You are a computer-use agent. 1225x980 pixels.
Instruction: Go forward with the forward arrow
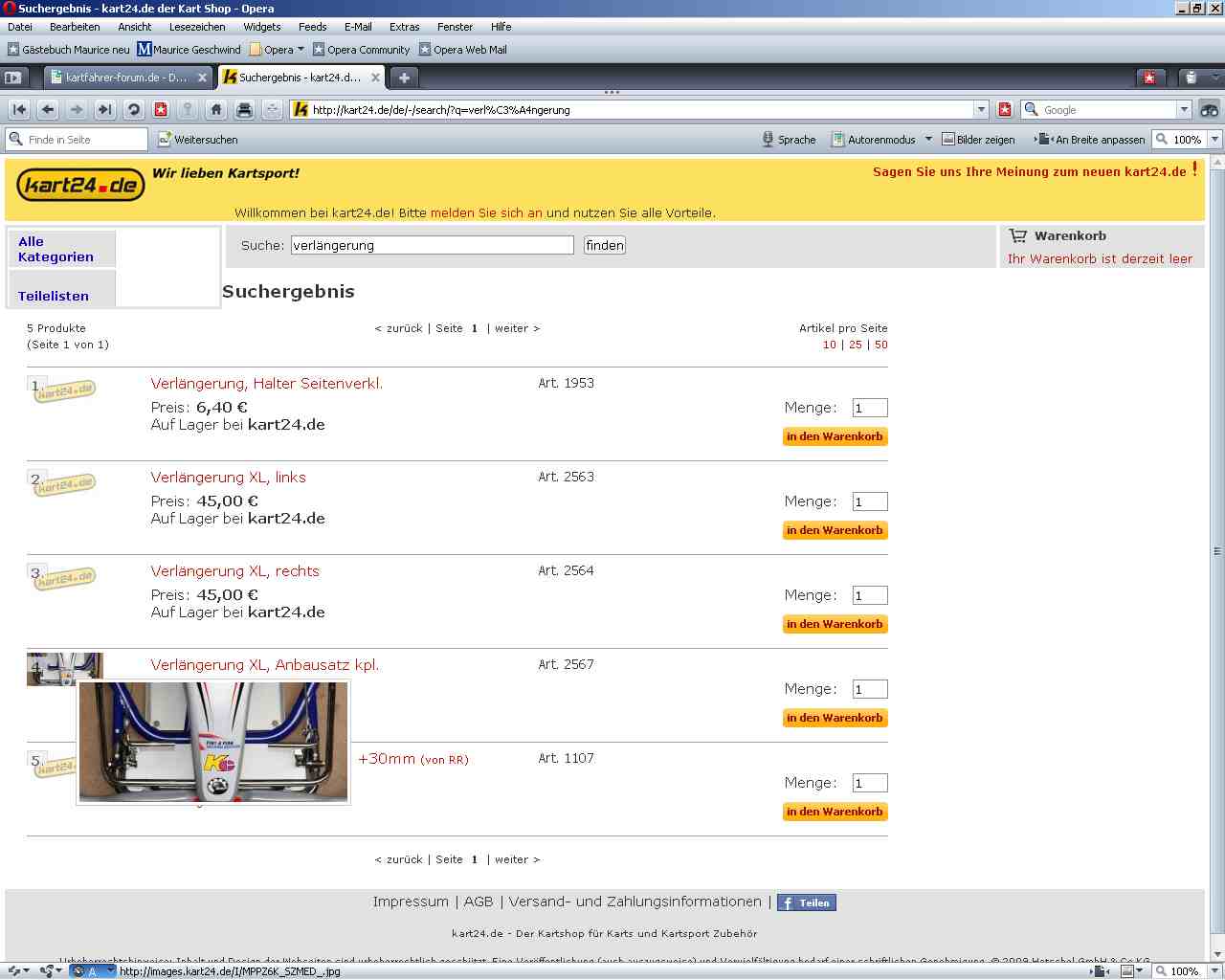pos(77,110)
